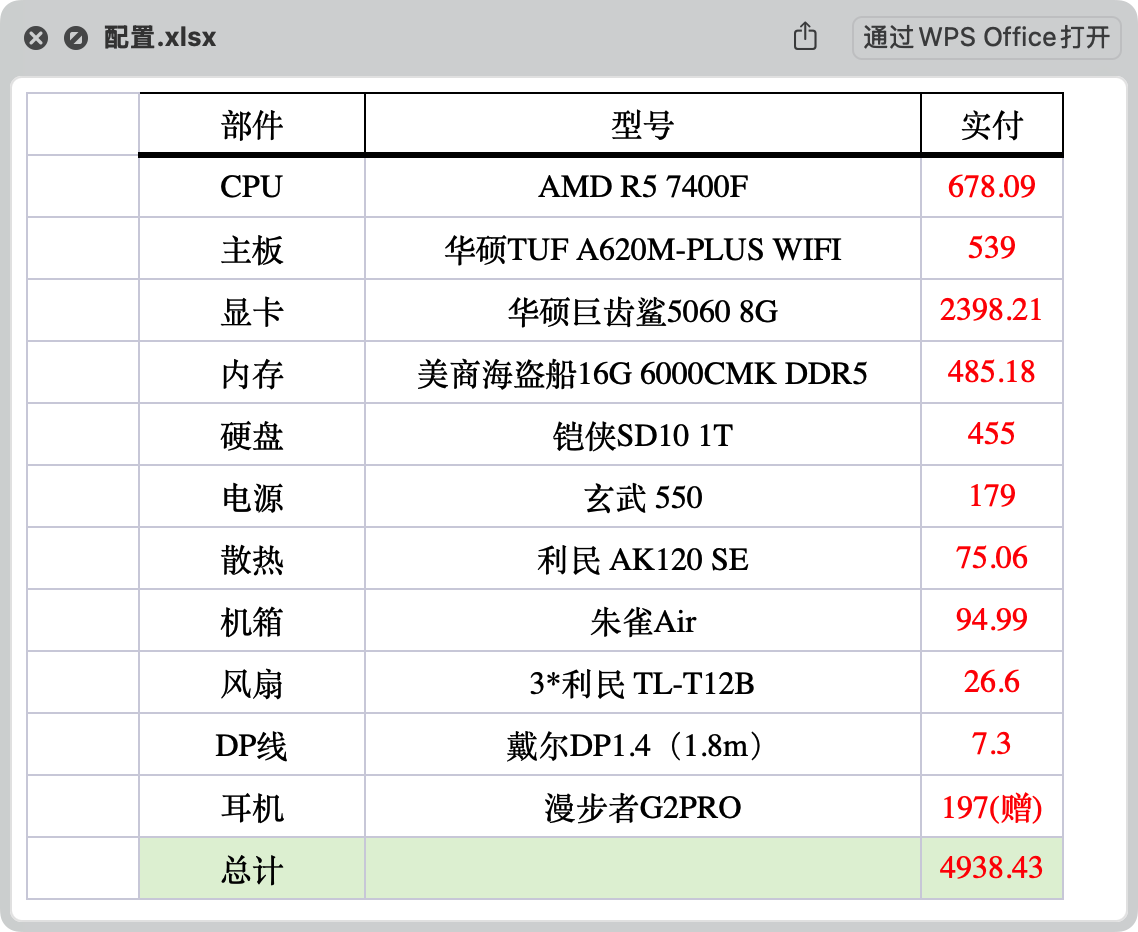
Task: Click the 华硕巨齿鲨5060 8G cell
Action: [x=642, y=311]
